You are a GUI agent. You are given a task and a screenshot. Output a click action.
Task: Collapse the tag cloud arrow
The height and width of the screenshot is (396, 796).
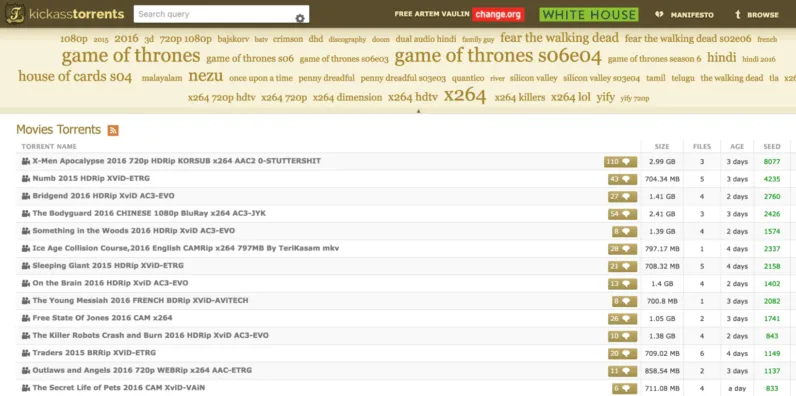[418, 111]
